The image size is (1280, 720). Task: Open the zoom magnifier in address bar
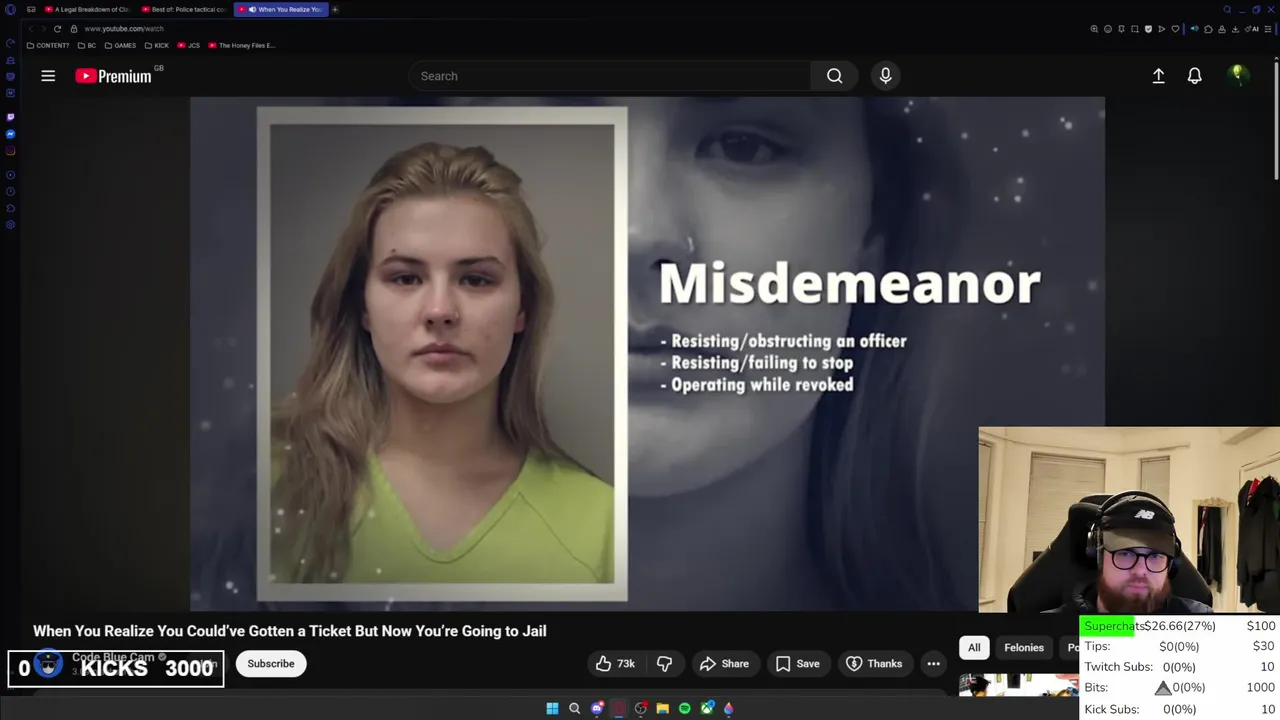[1094, 29]
